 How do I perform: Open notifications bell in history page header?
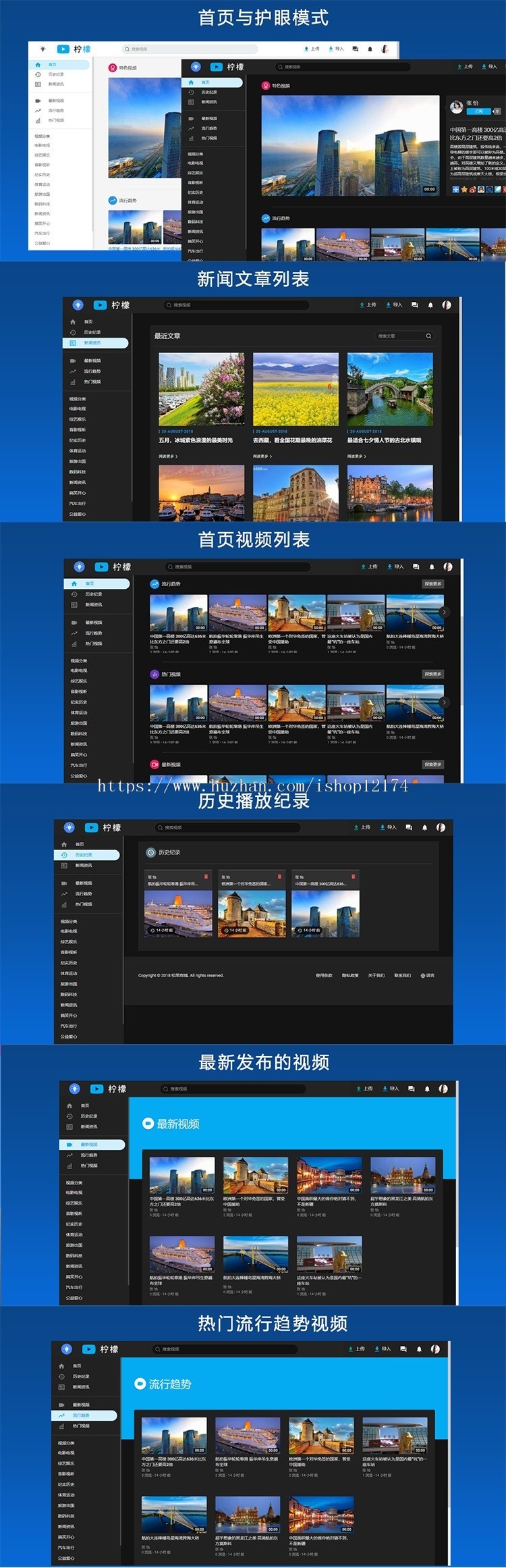click(424, 827)
